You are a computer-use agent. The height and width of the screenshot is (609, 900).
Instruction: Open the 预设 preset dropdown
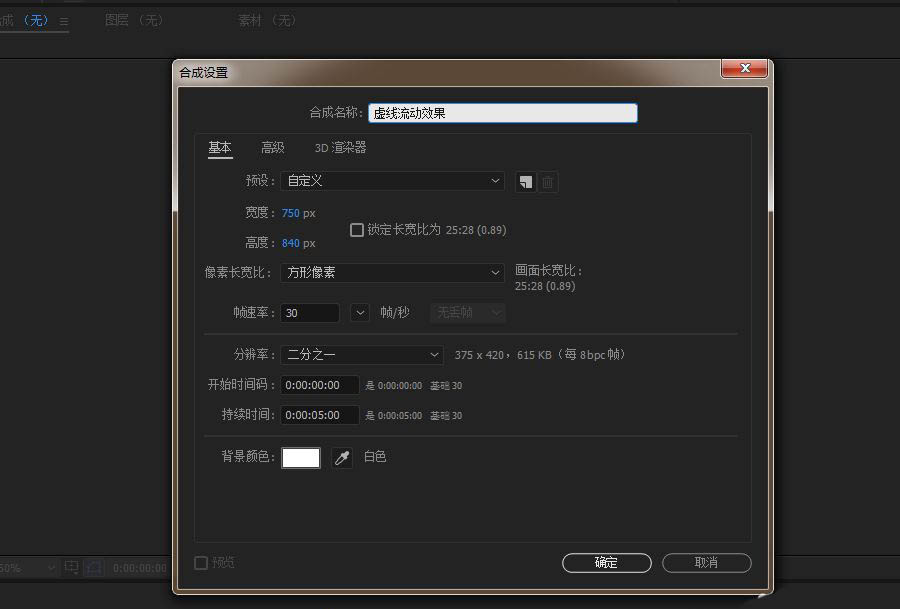394,182
